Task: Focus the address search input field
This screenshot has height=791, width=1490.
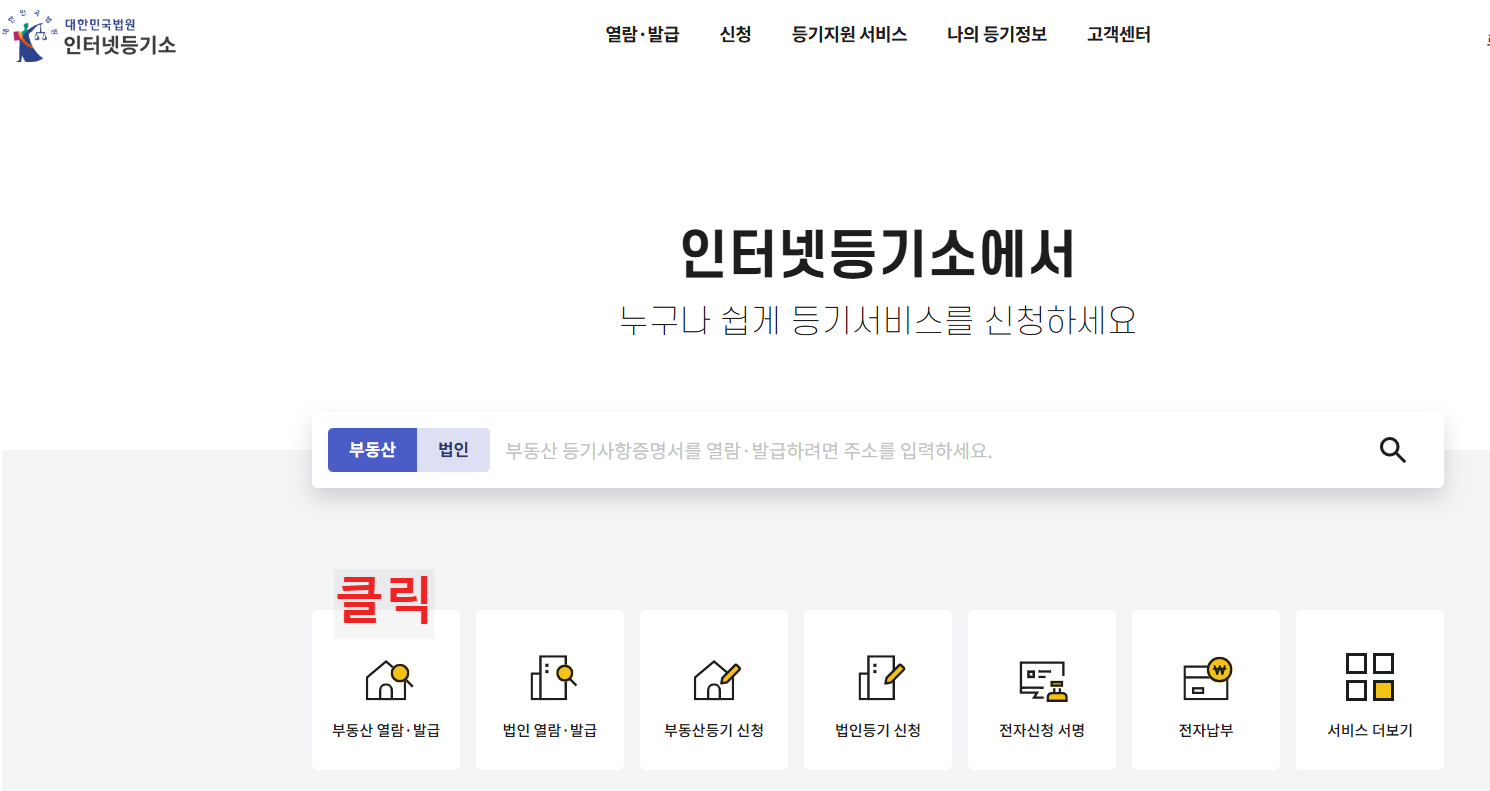Action: pyautogui.click(x=900, y=449)
